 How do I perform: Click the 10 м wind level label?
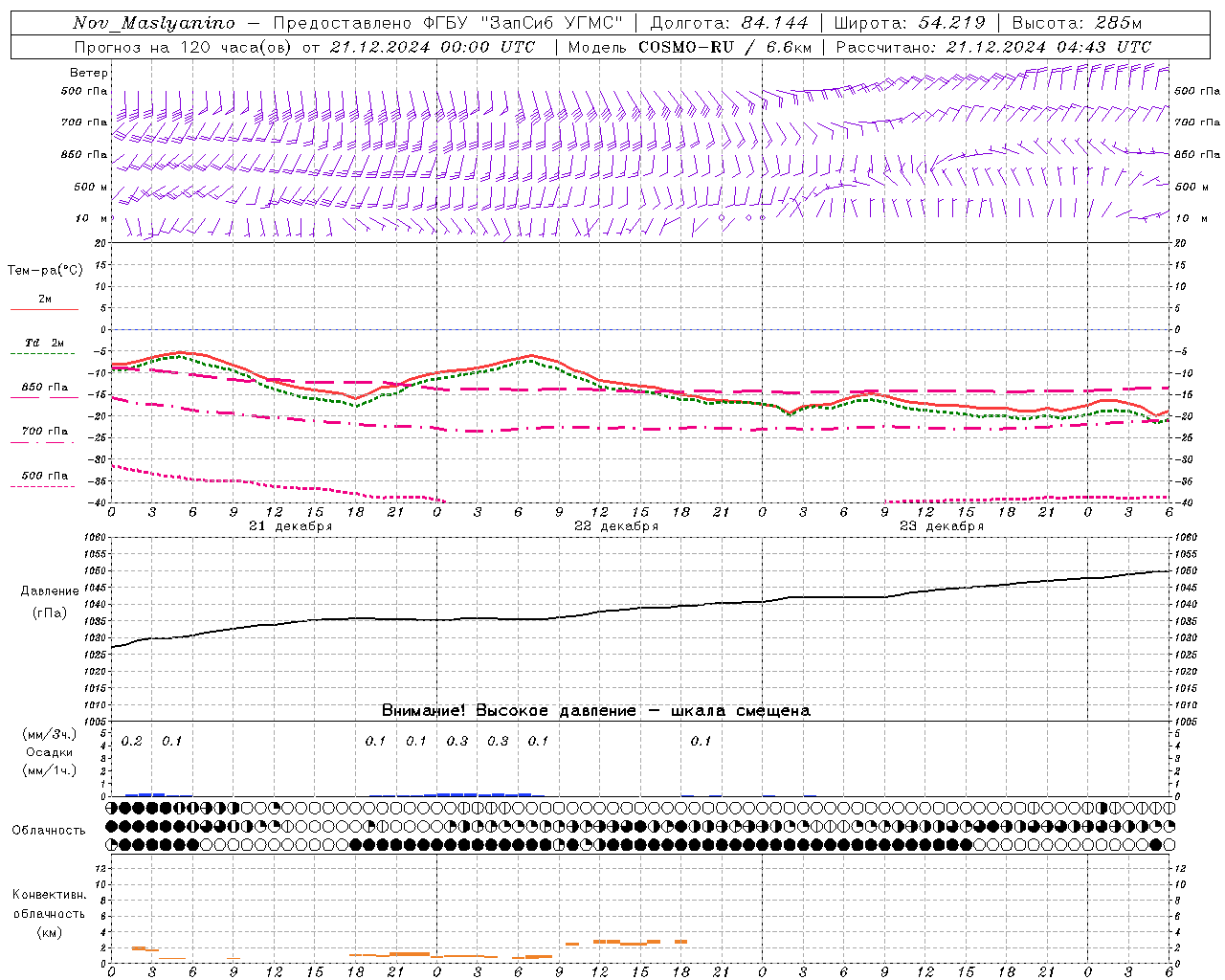tap(92, 219)
